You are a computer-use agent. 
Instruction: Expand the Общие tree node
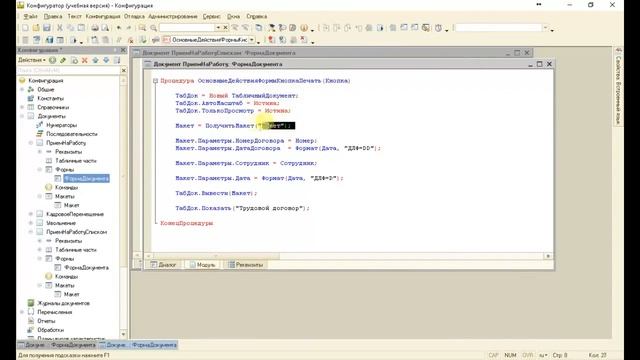[x=22, y=89]
